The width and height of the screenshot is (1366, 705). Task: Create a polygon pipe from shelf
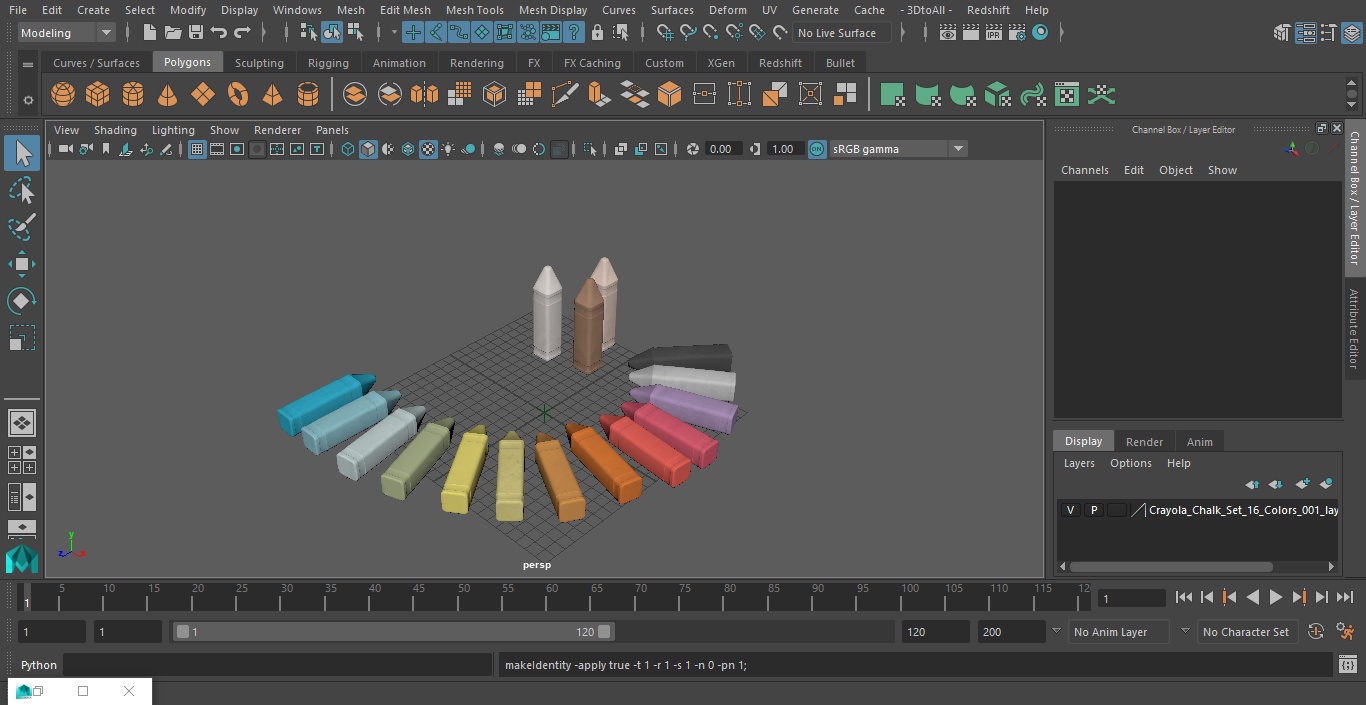308,95
